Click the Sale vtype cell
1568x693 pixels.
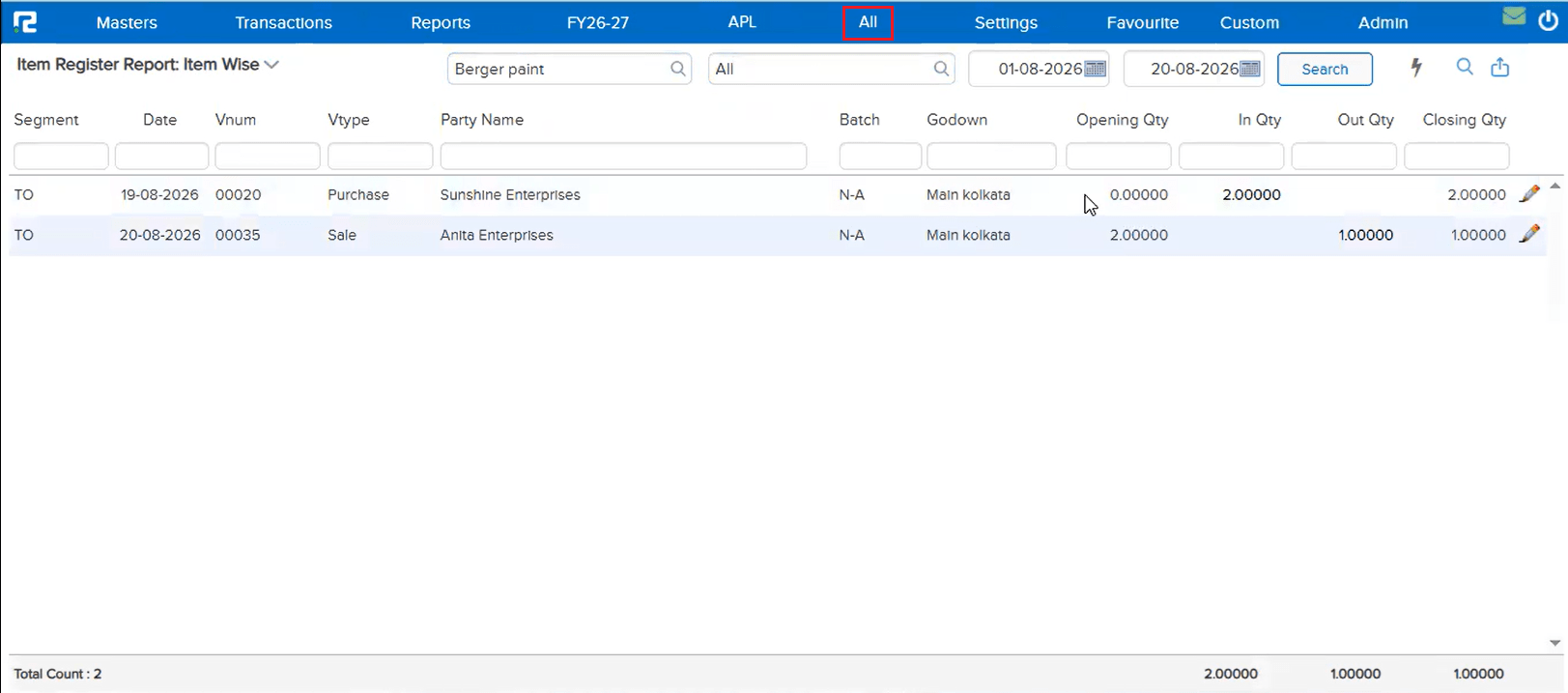point(342,235)
